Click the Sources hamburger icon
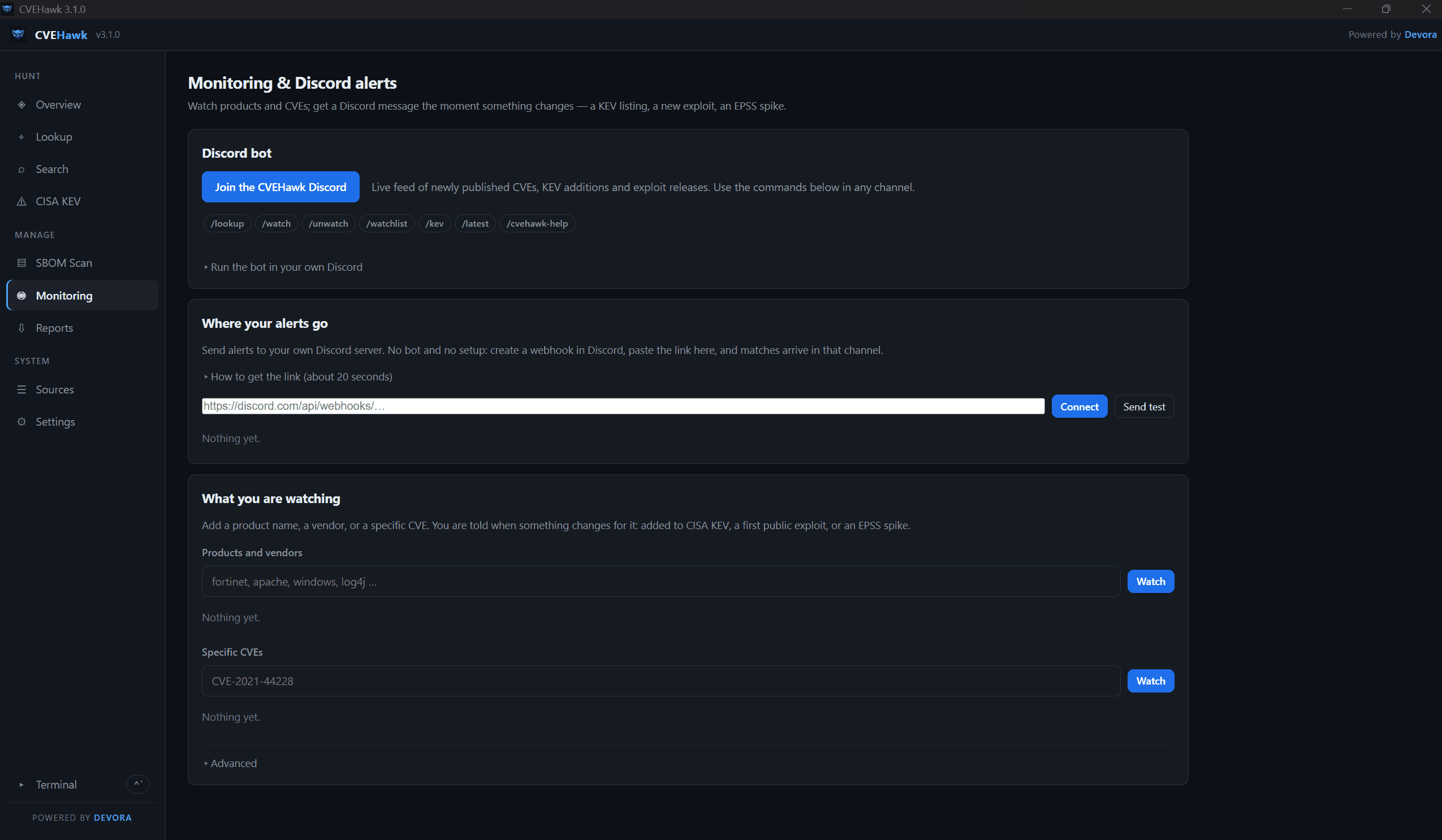1442x840 pixels. click(x=21, y=389)
